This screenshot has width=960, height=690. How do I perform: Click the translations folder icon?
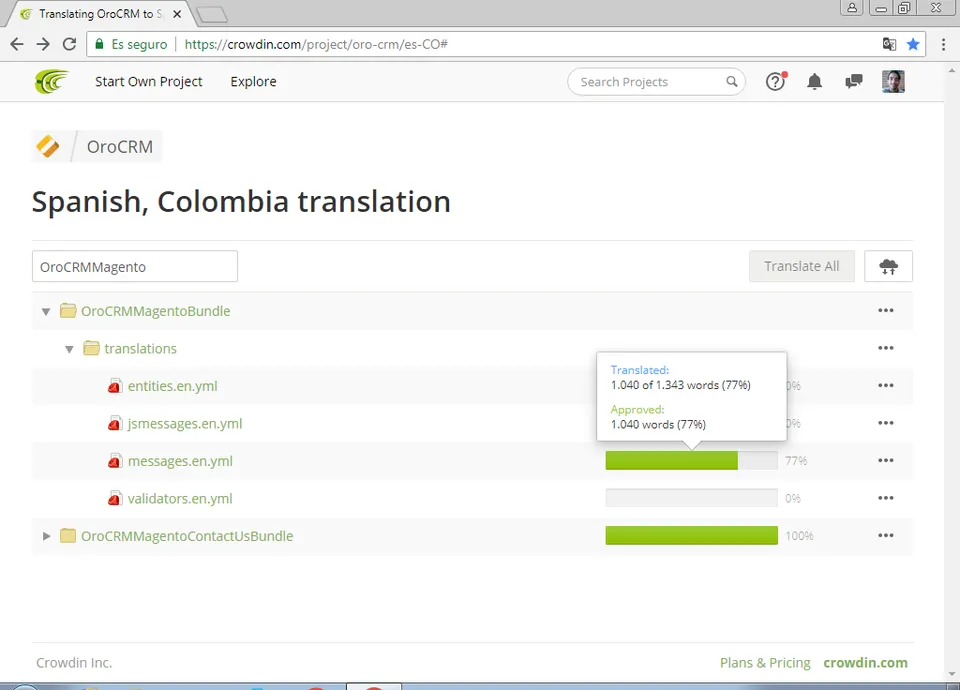(x=91, y=348)
